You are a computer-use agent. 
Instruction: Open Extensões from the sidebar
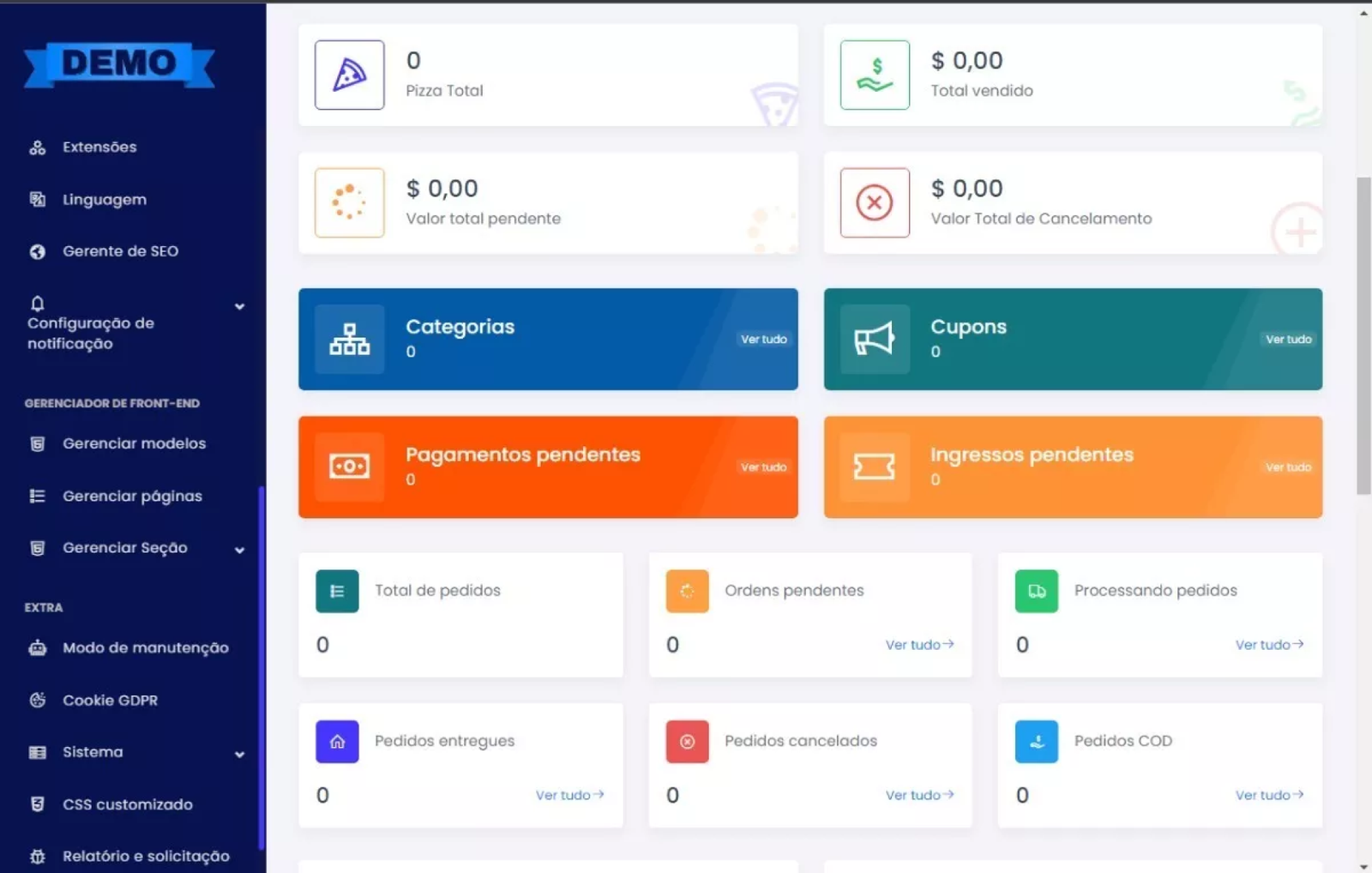(x=99, y=148)
